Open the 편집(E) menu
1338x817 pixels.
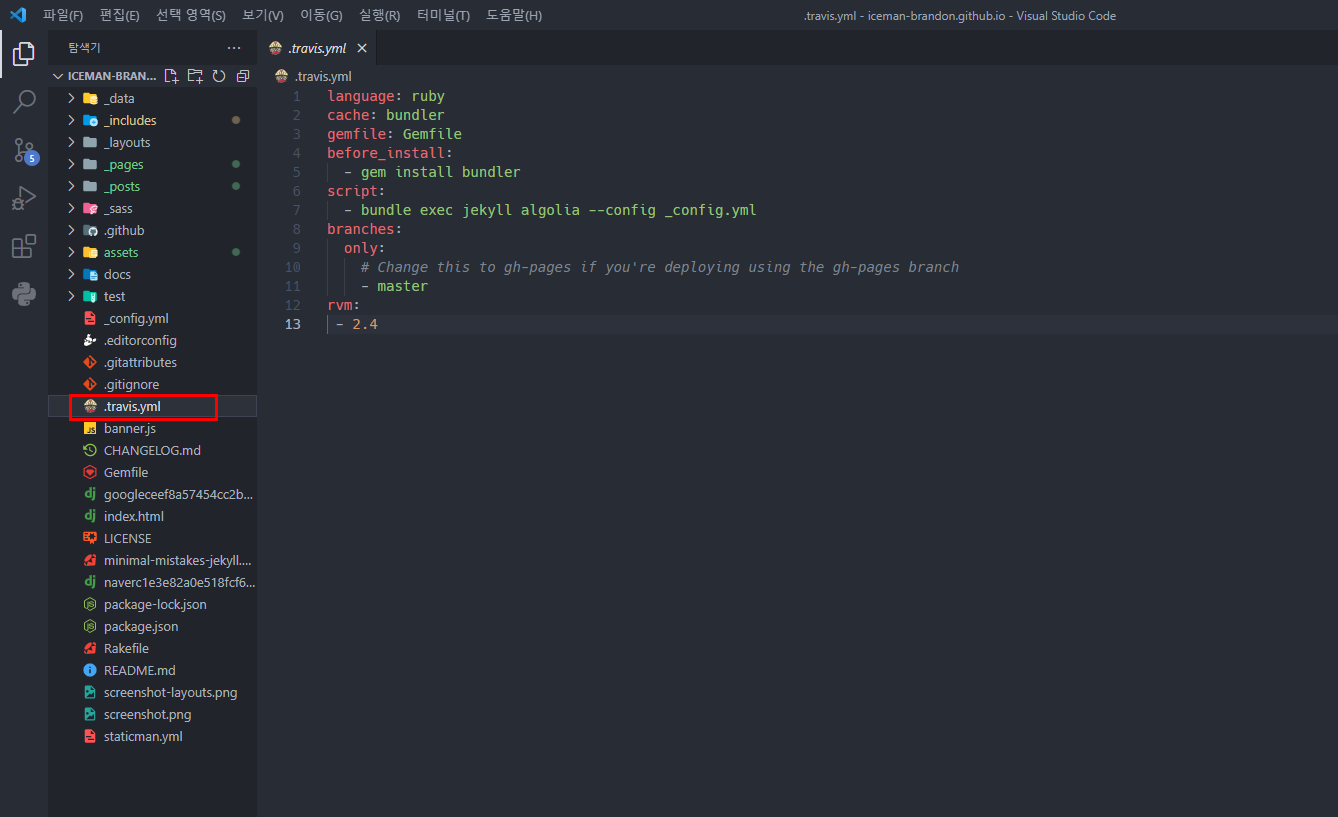120,15
